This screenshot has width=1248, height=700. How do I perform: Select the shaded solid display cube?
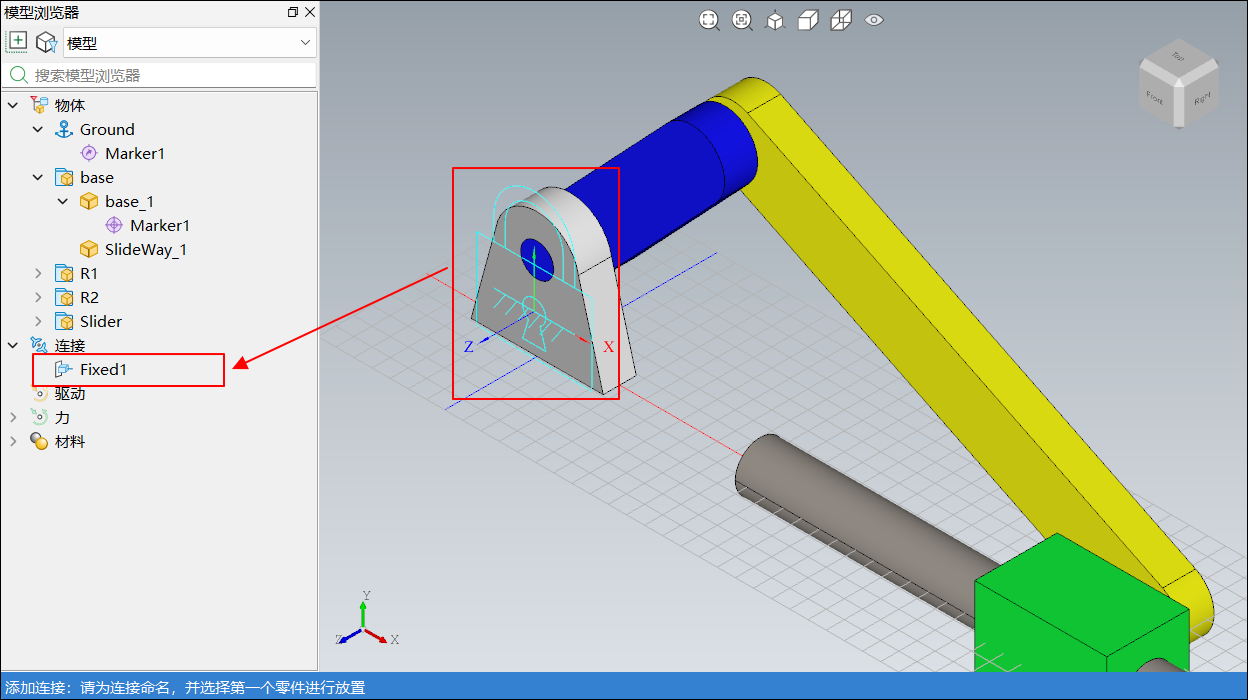tap(808, 20)
